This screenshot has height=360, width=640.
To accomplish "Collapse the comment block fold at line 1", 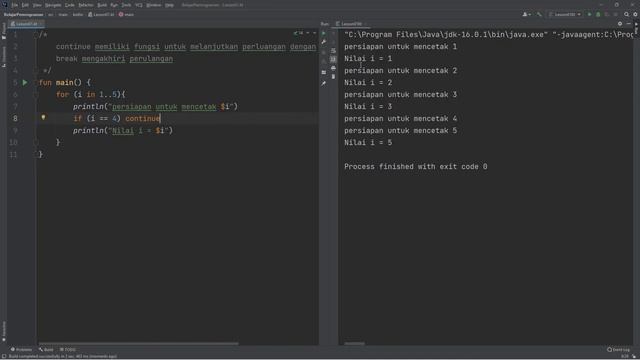I will 36,35.
